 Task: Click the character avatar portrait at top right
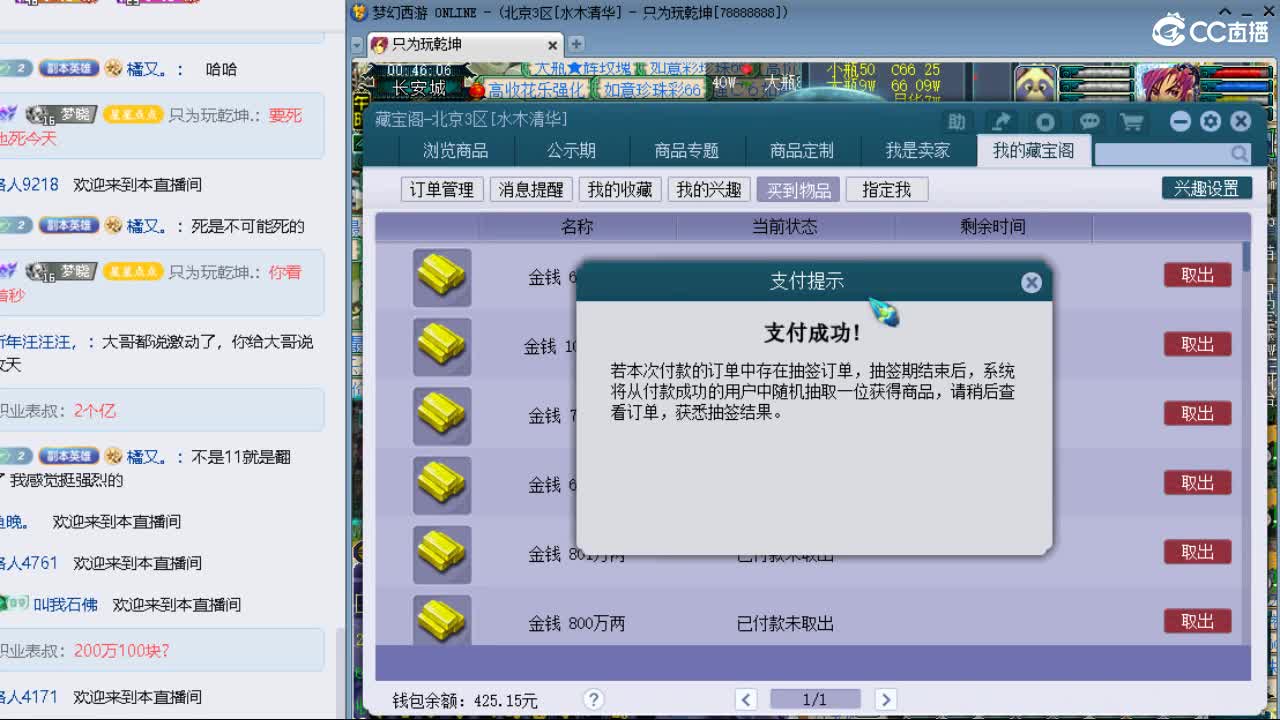(1168, 82)
